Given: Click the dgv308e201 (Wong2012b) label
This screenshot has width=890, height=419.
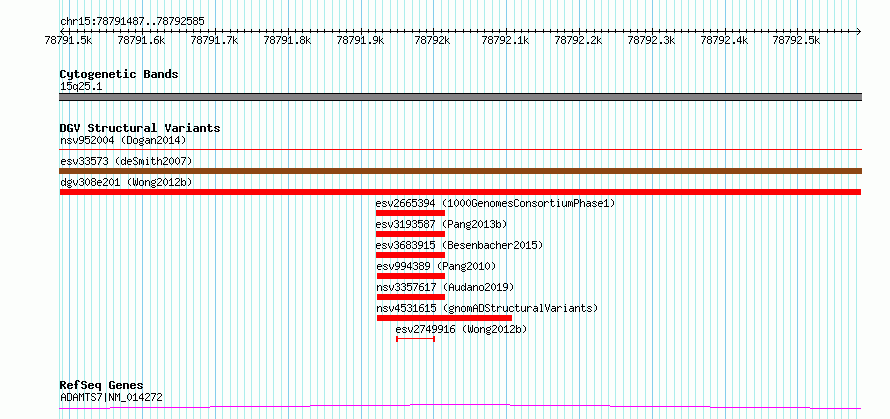Looking at the screenshot, I should tap(126, 183).
